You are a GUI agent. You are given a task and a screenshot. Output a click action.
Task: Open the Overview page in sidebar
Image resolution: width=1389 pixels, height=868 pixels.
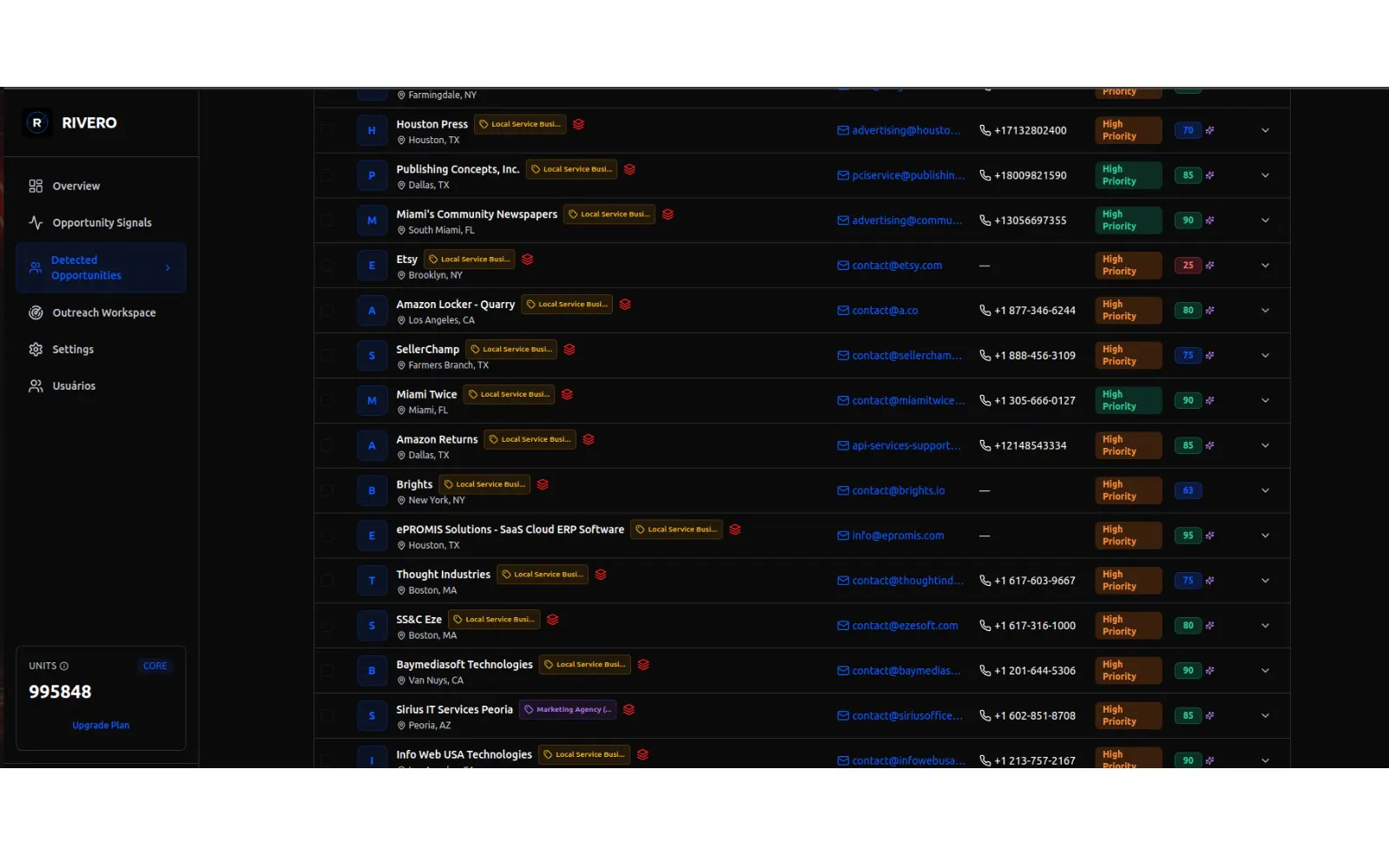coord(101,187)
